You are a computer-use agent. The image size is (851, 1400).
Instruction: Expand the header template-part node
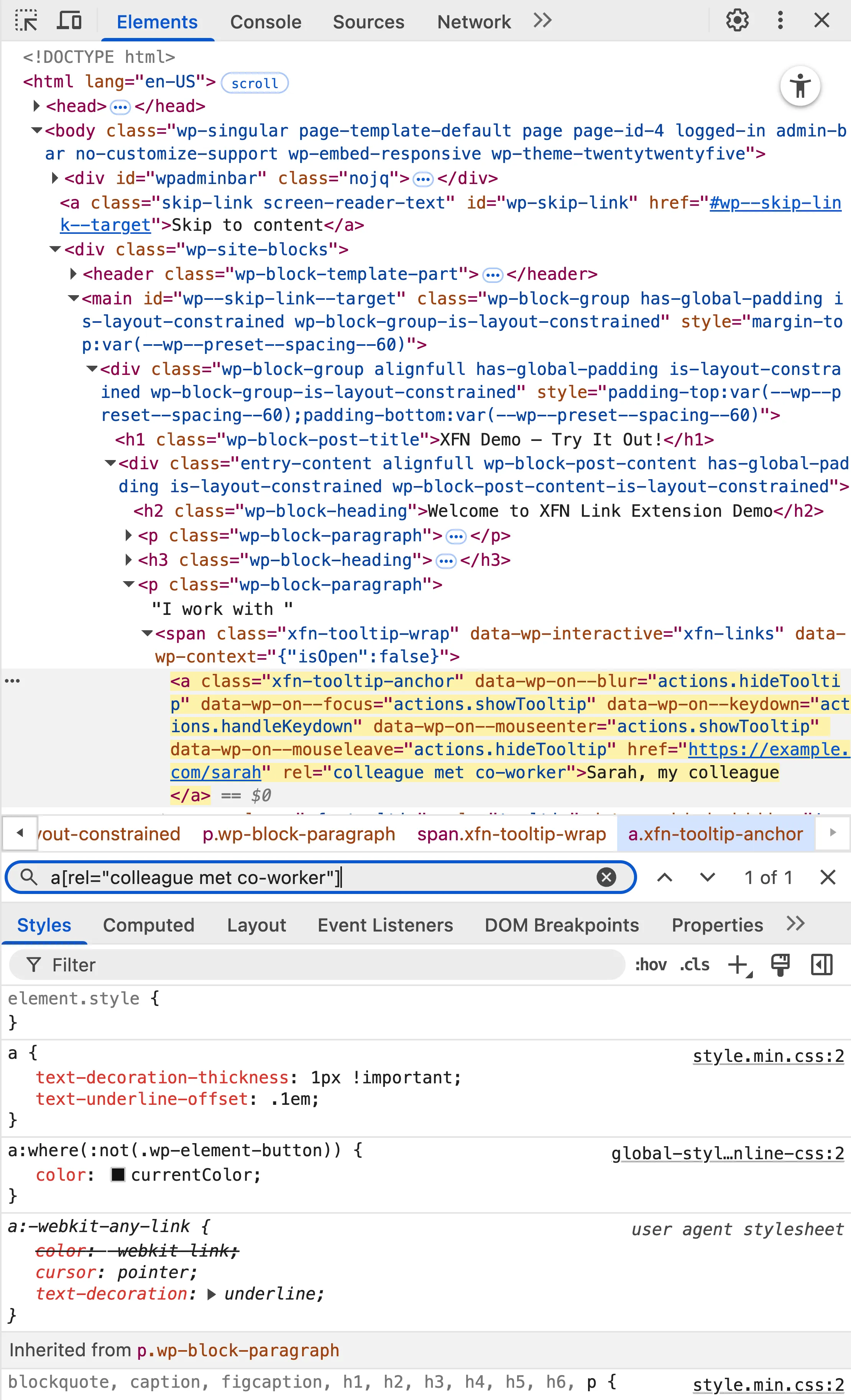point(73,274)
